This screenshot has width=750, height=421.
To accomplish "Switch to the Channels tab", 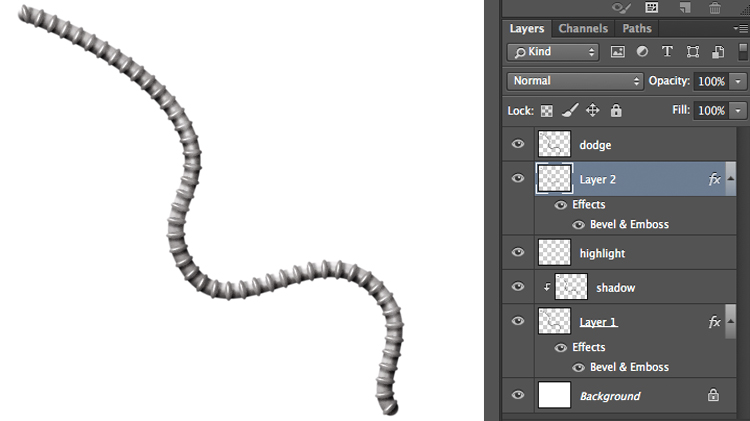I will click(x=583, y=29).
